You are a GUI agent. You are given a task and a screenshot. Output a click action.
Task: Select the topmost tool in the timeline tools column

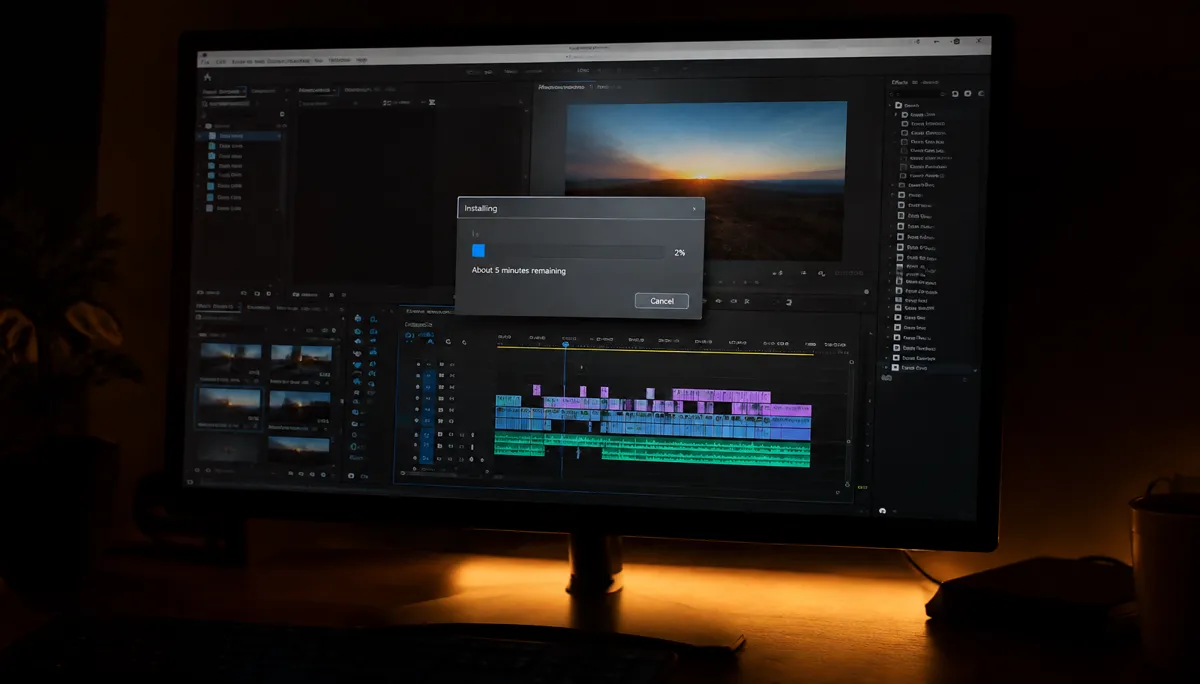point(358,318)
